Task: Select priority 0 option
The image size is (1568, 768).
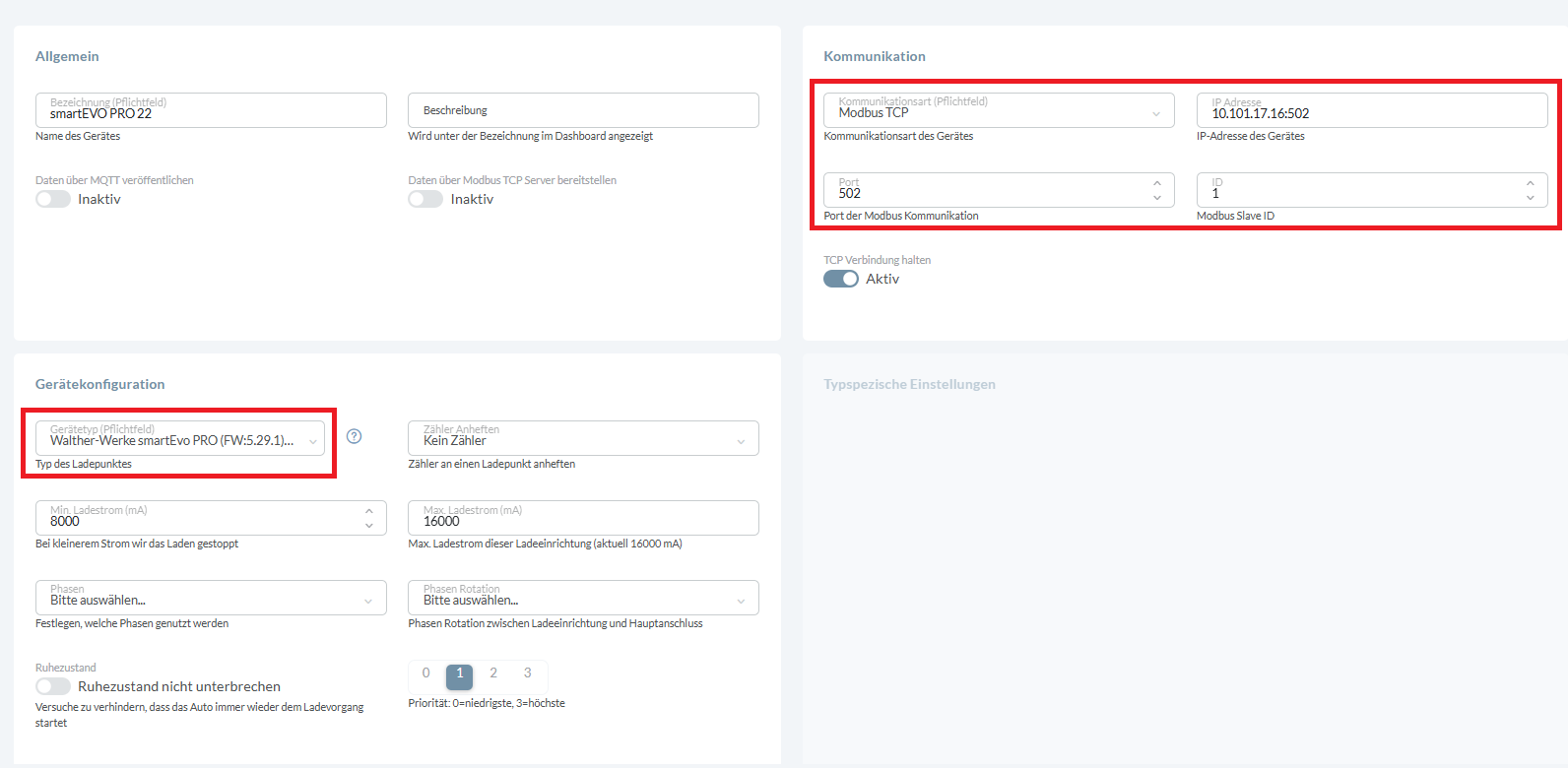Action: click(425, 673)
